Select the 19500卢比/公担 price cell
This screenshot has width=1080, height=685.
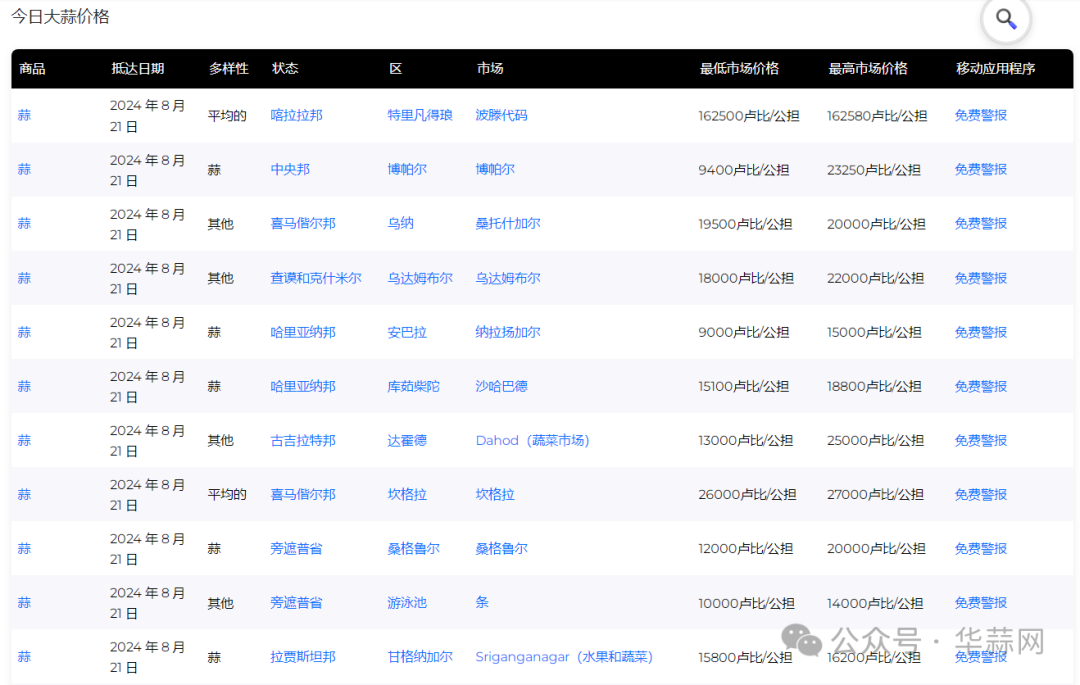point(745,224)
